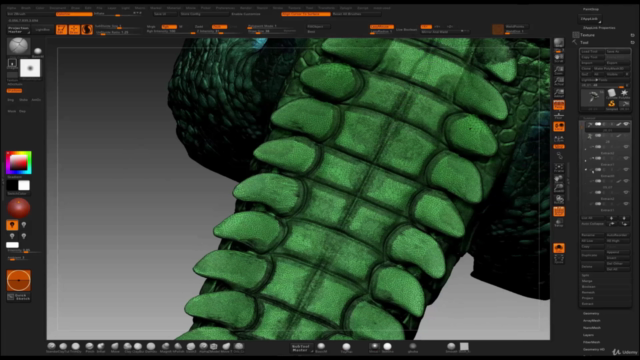Pick a color in the color picker
This screenshot has width=640, height=360.
18,163
